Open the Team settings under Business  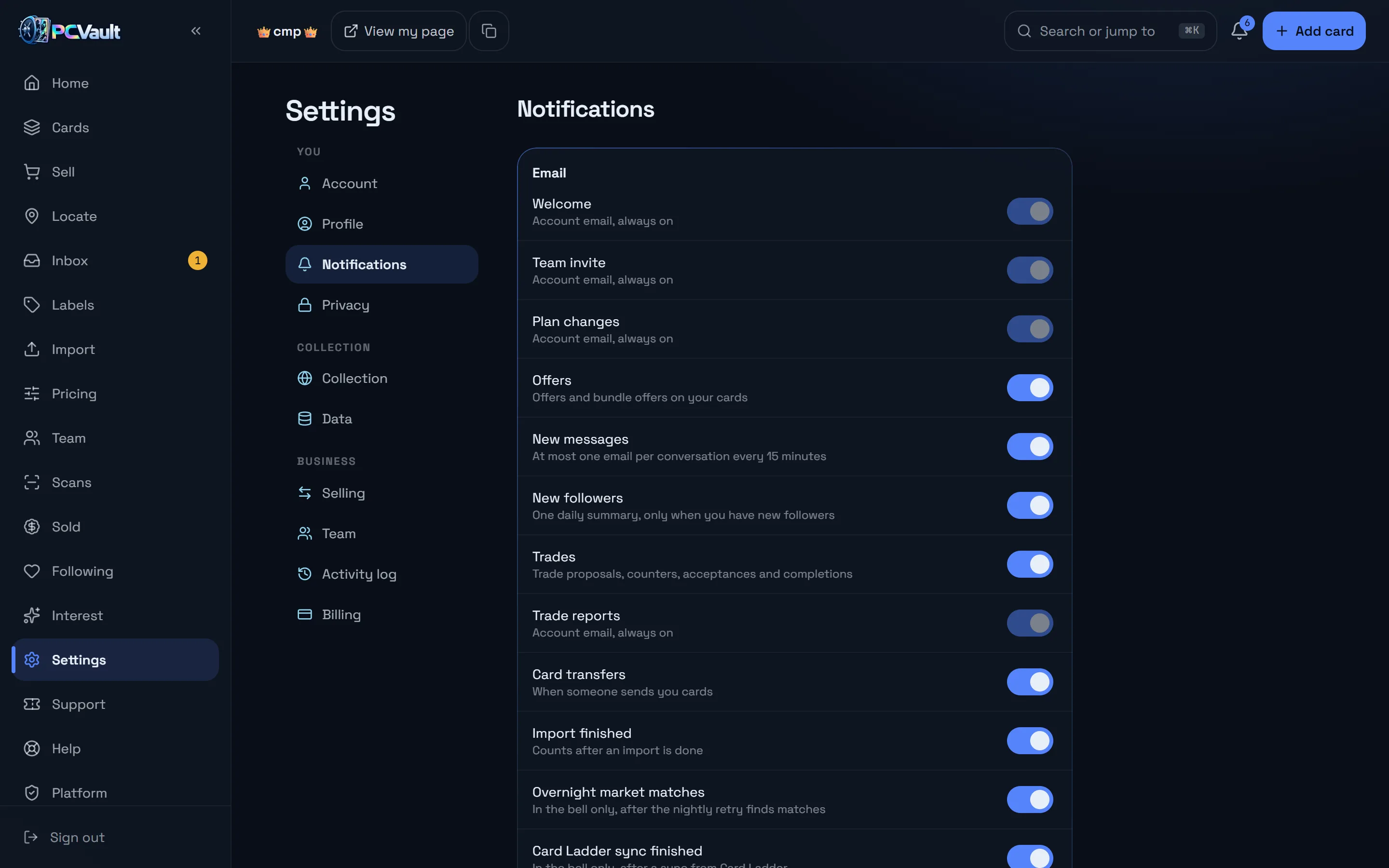381,534
